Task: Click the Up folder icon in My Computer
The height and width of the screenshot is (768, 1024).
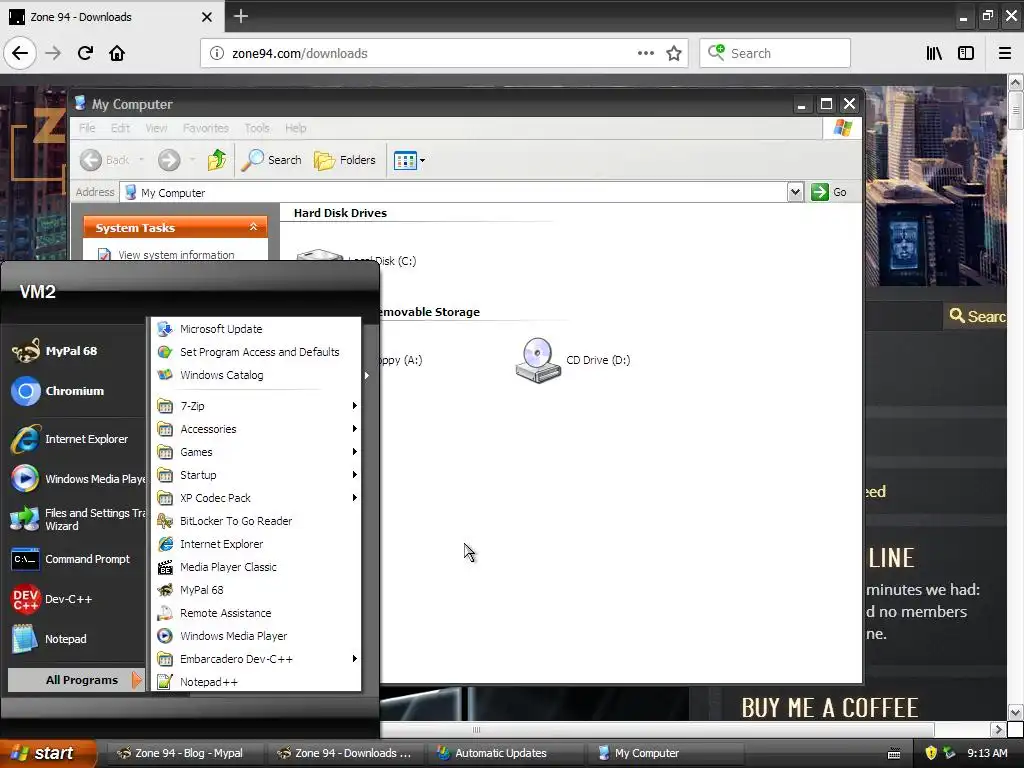Action: coord(217,159)
